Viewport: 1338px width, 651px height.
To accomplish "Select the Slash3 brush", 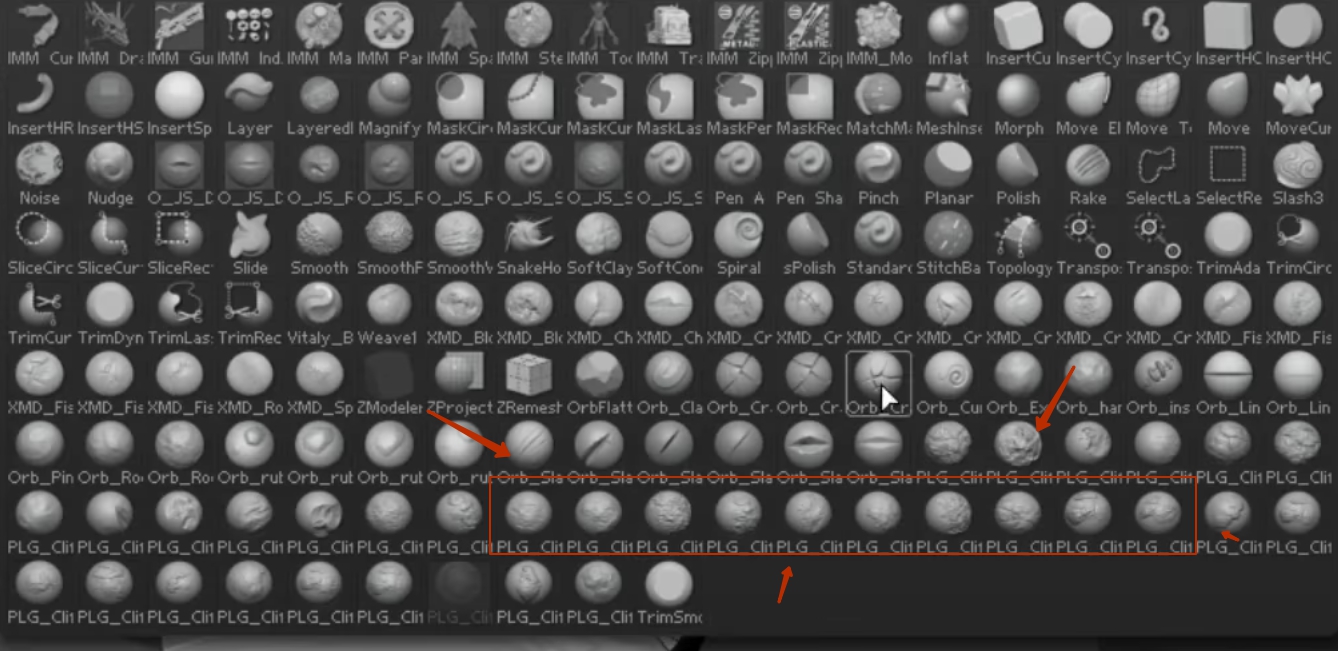I will coord(1298,174).
